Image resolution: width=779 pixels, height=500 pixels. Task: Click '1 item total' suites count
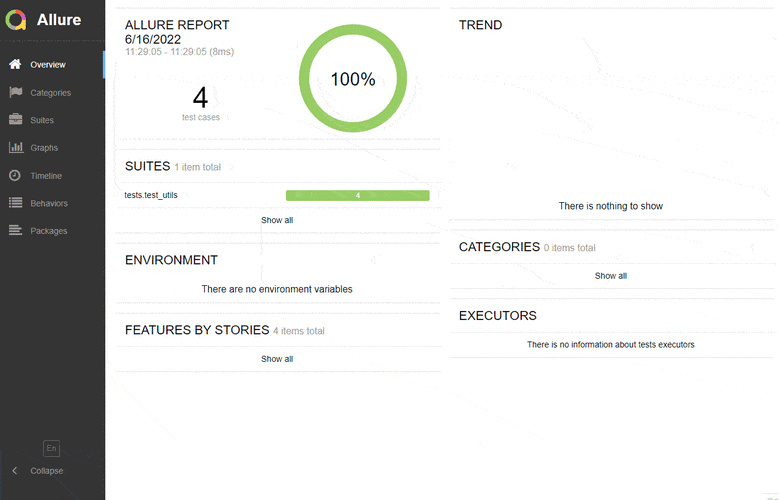tap(198, 167)
